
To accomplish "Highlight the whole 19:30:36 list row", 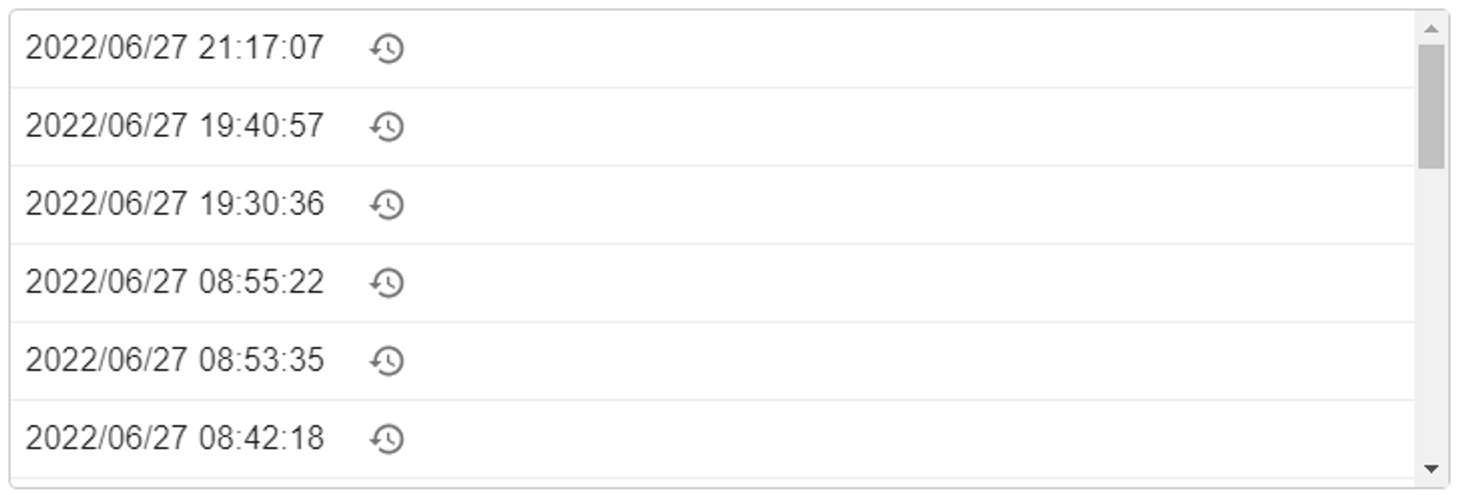I will pos(713,205).
